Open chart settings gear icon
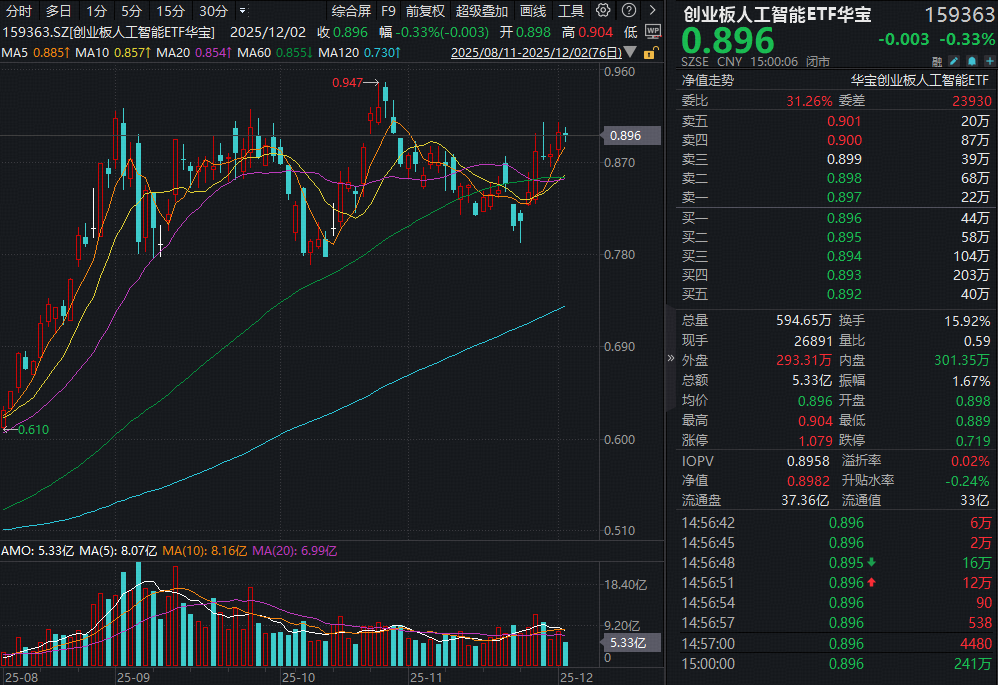 click(602, 11)
